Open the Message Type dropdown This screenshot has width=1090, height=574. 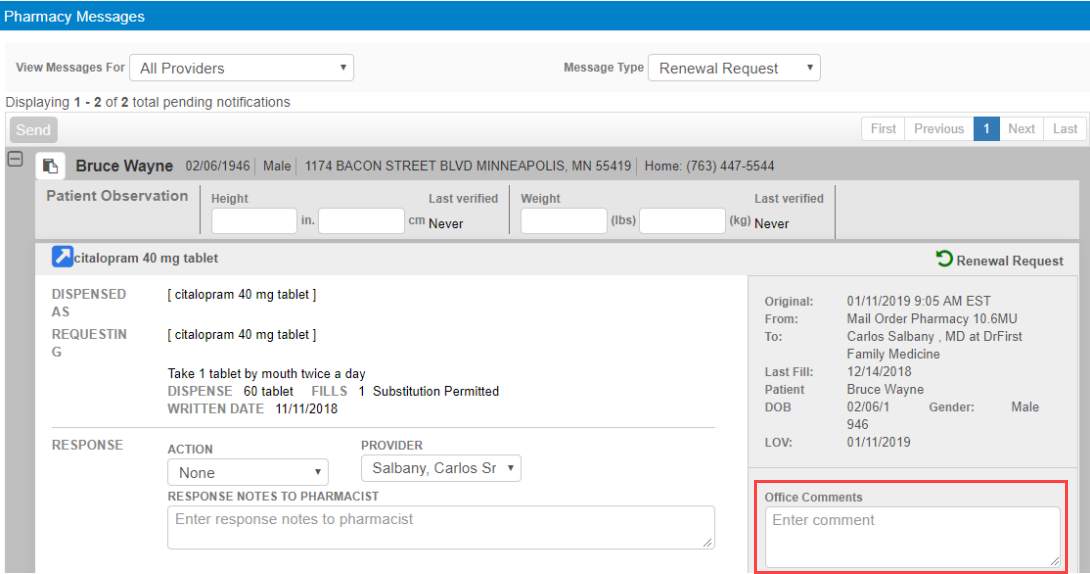[734, 68]
